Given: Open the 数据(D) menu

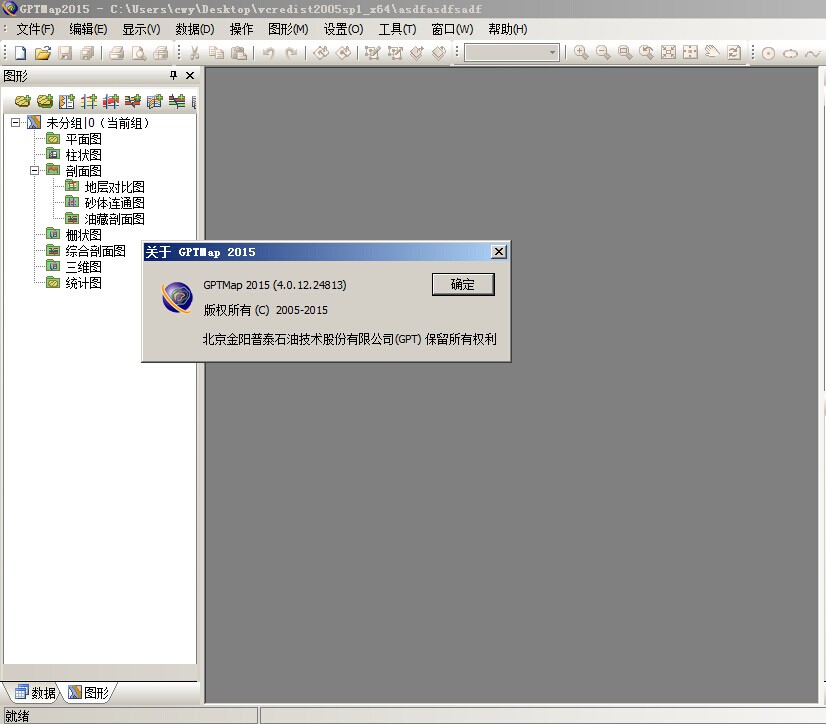Looking at the screenshot, I should [x=195, y=29].
